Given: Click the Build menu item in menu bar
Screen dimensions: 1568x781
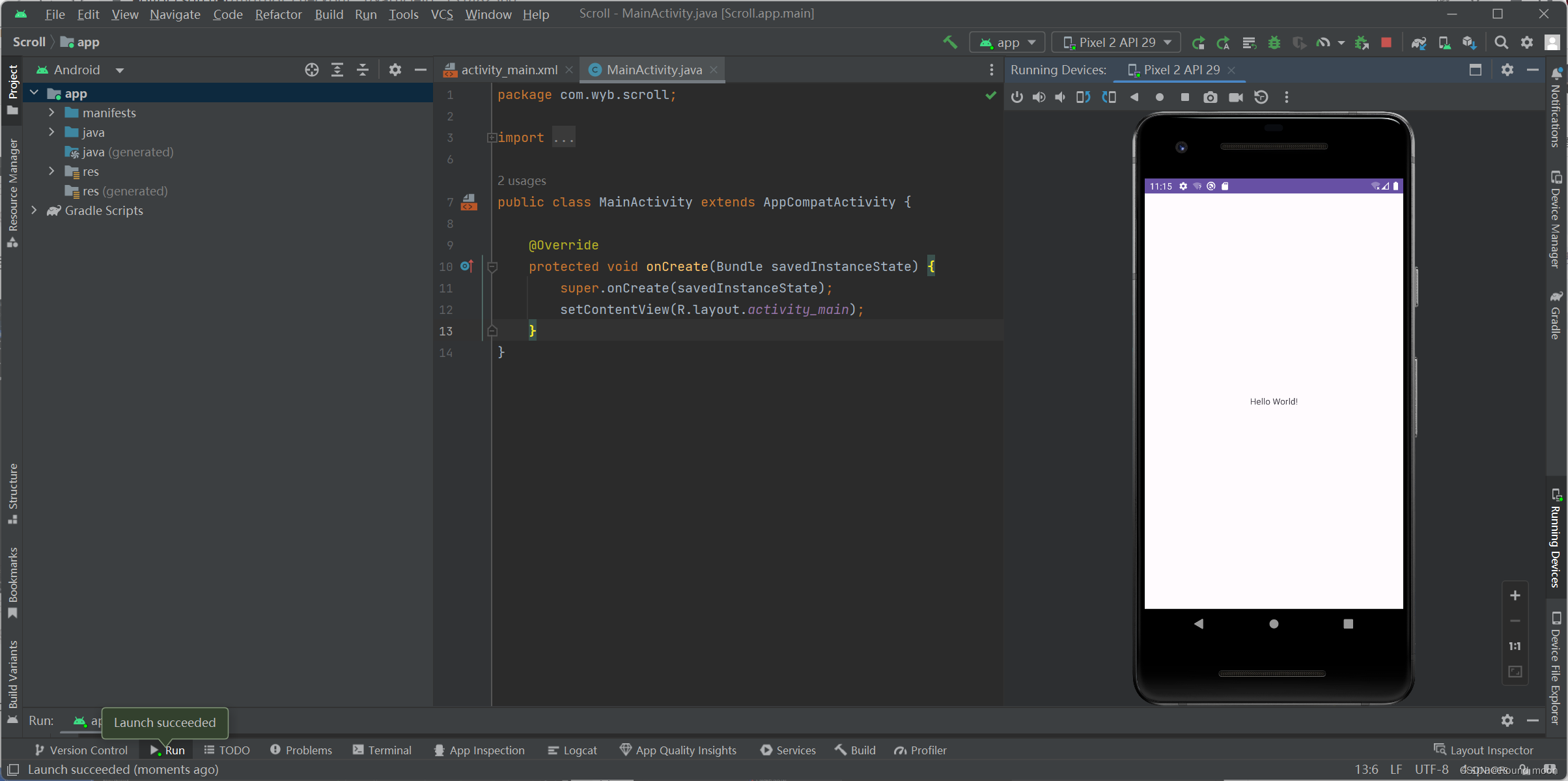Looking at the screenshot, I should pyautogui.click(x=328, y=13).
